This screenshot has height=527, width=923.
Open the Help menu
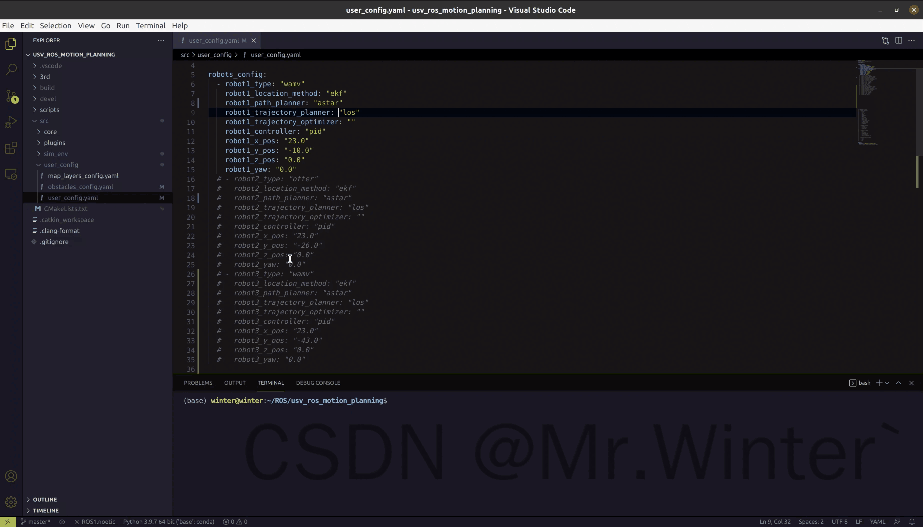180,25
